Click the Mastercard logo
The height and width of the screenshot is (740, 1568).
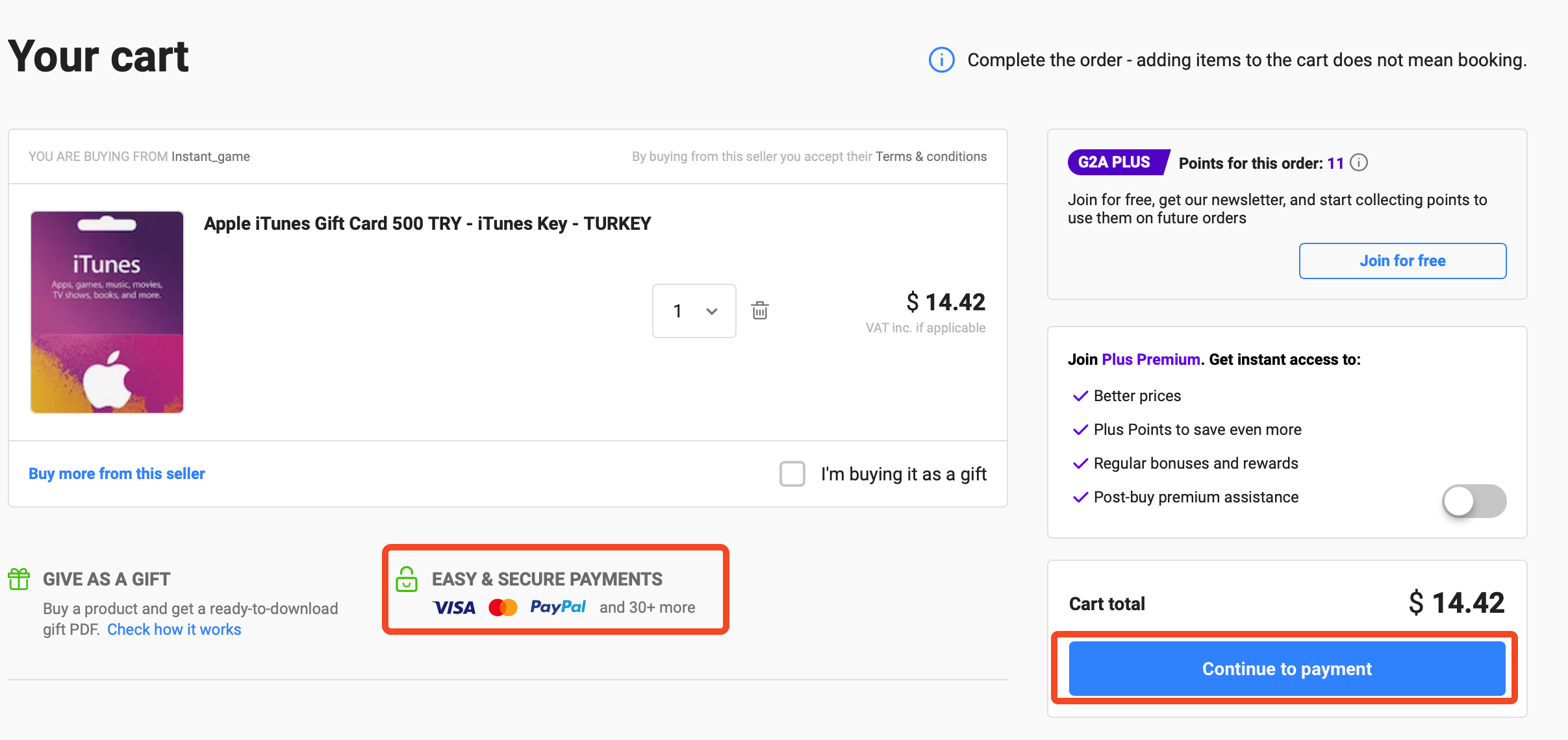point(503,608)
